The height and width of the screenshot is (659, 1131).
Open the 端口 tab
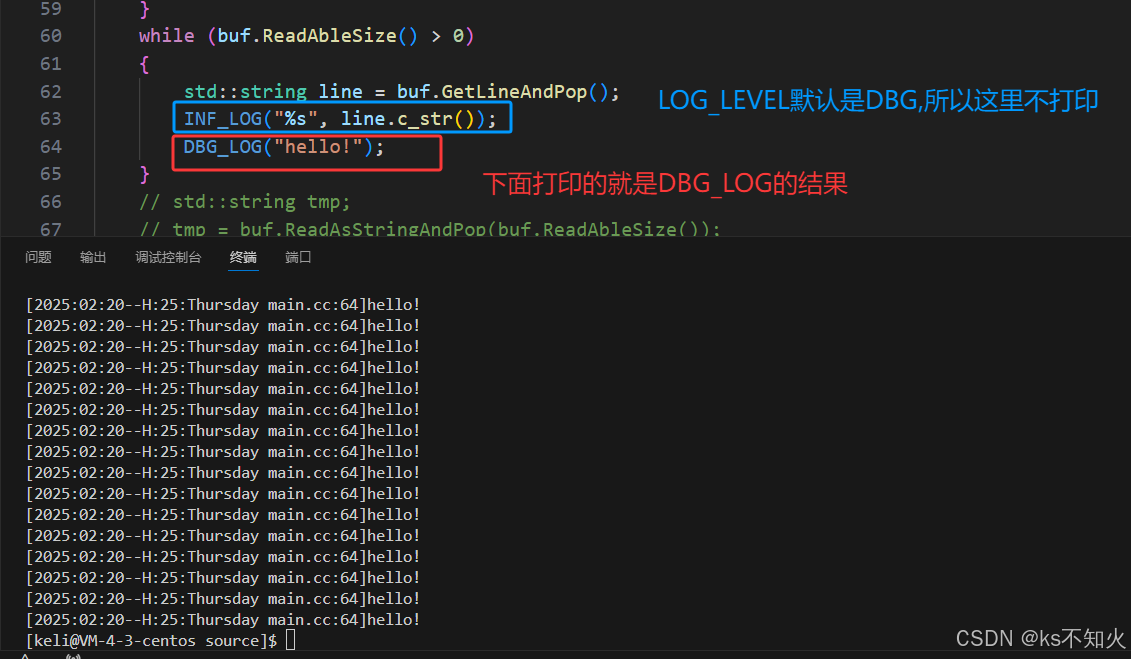pos(298,257)
